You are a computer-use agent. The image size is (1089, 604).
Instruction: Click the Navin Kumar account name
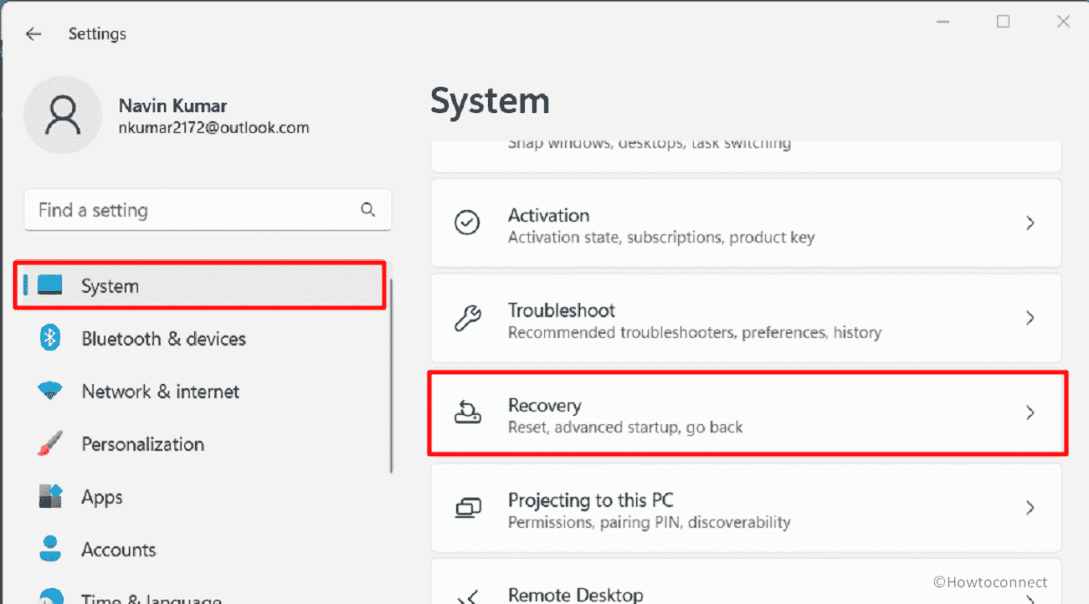[x=172, y=106]
